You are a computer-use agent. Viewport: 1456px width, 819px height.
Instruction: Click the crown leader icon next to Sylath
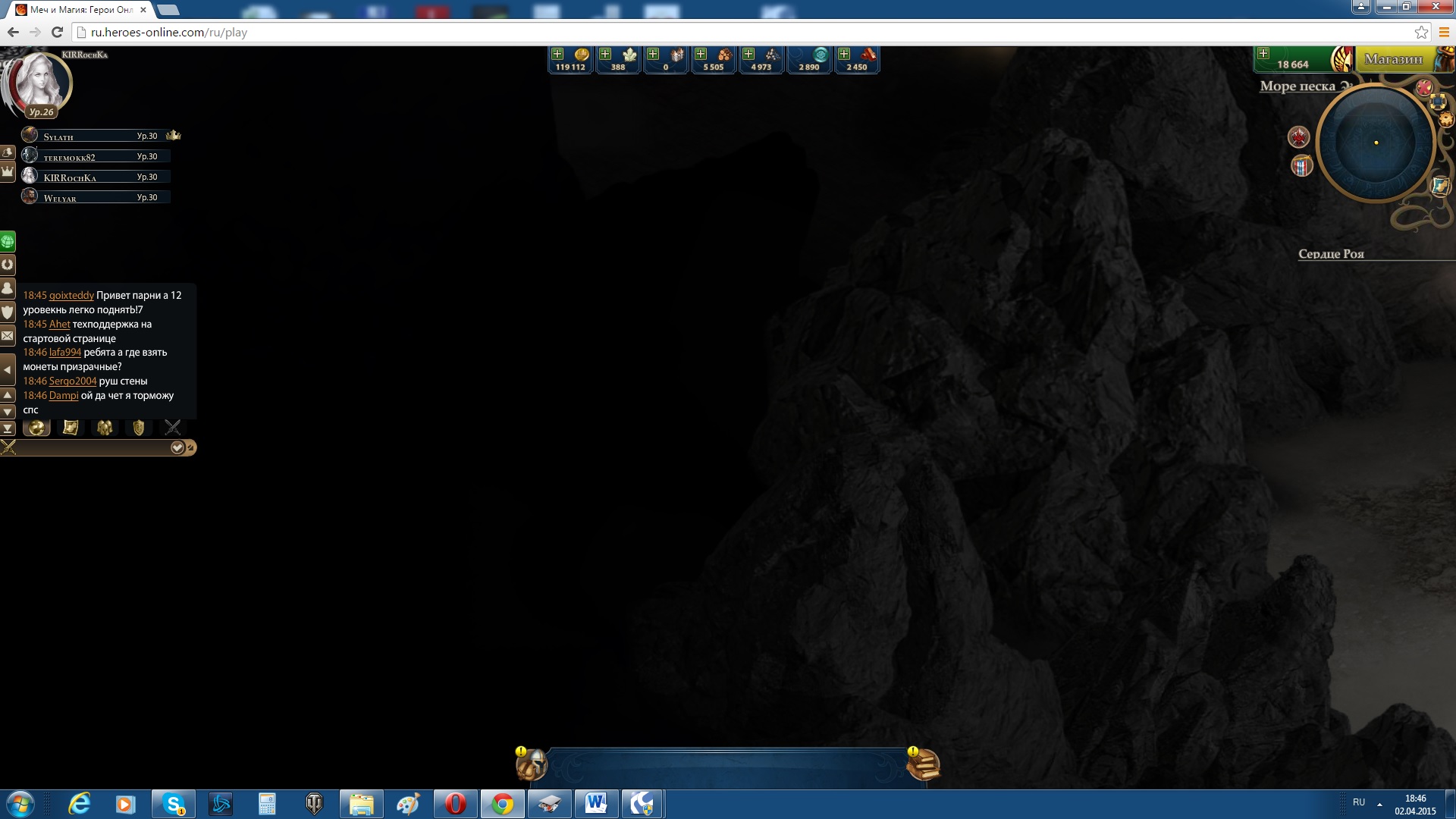[x=174, y=135]
